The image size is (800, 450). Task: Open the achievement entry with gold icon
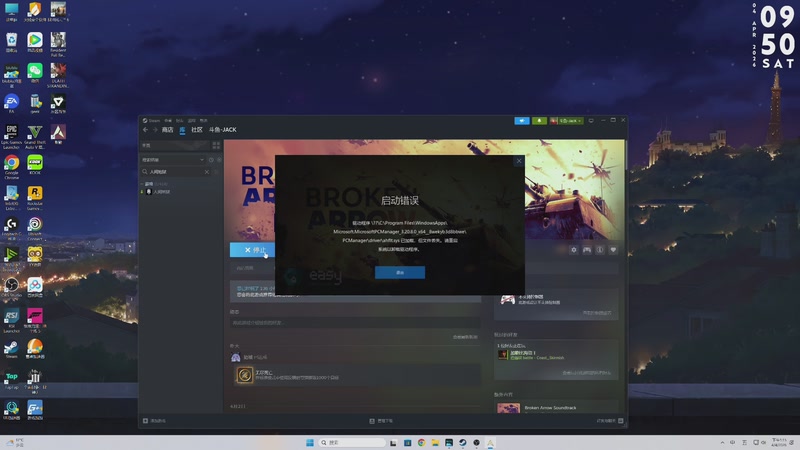coord(356,375)
